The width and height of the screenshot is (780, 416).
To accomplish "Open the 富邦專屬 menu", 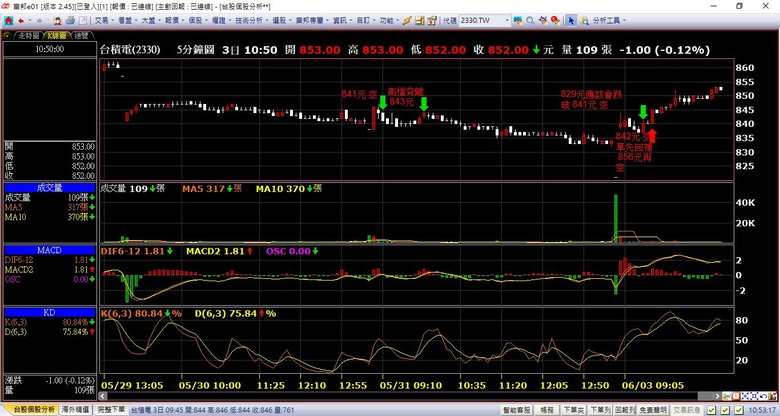I will pyautogui.click(x=312, y=20).
